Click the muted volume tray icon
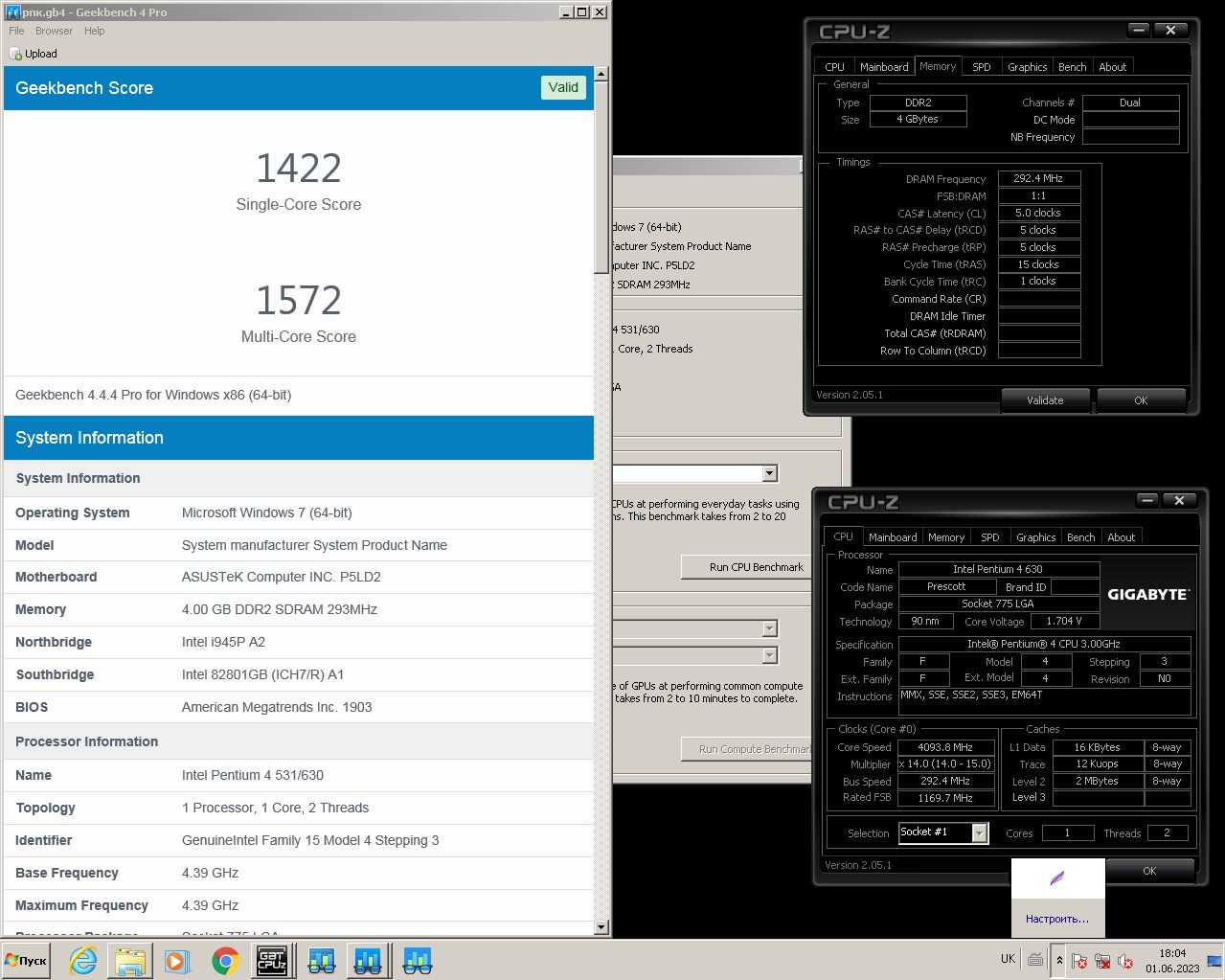The height and width of the screenshot is (980, 1225). point(1125,960)
